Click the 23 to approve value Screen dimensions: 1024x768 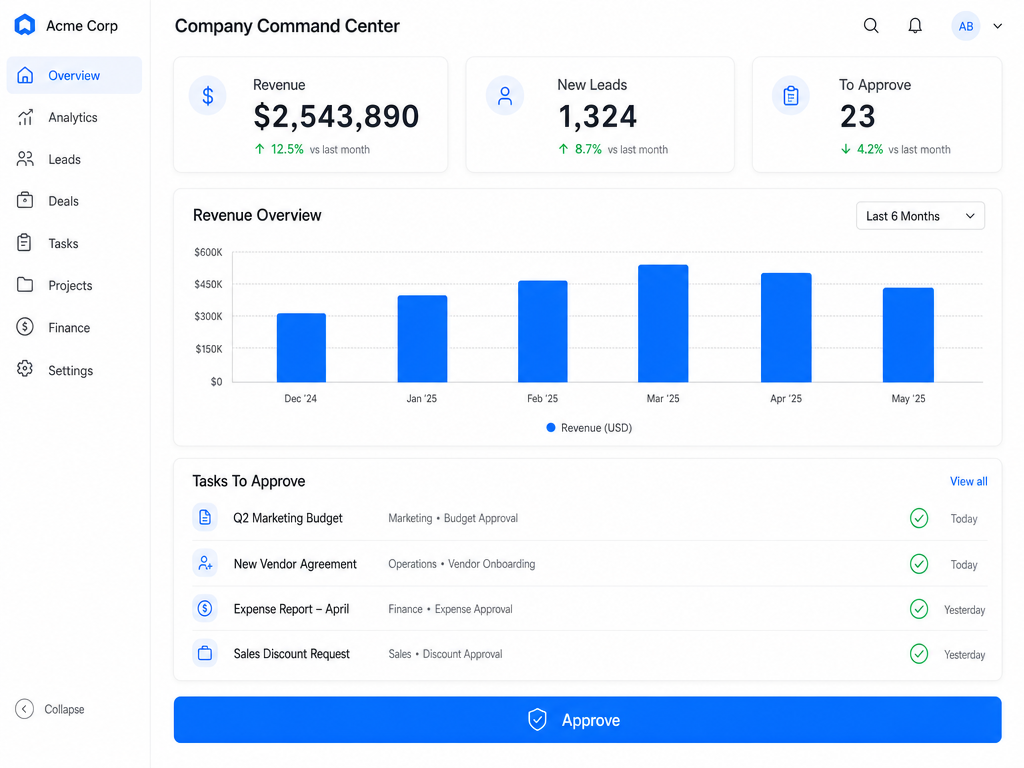tap(857, 117)
